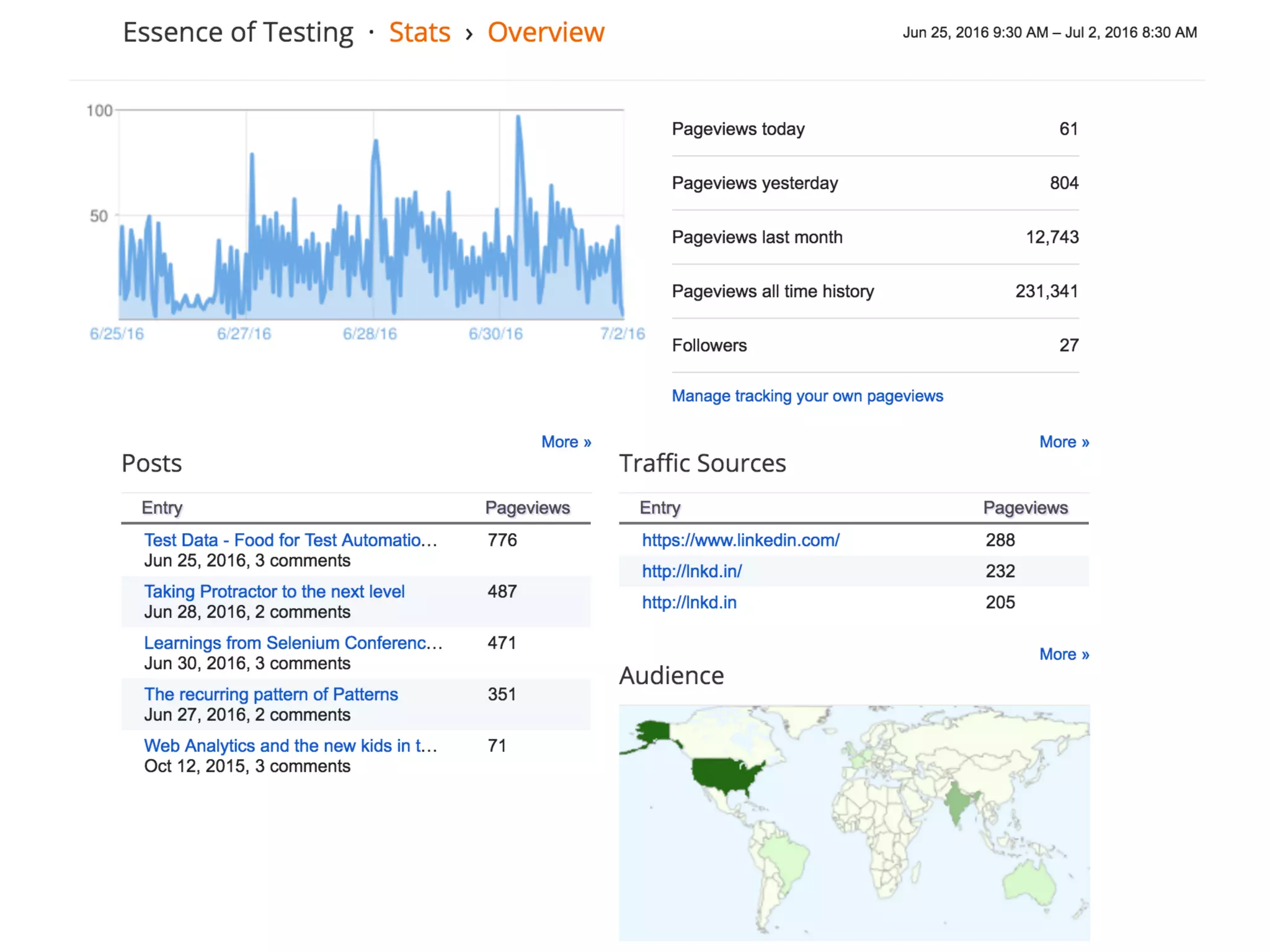Image resolution: width=1270 pixels, height=952 pixels.
Task: Expand More link above Audience section
Action: (x=1064, y=654)
